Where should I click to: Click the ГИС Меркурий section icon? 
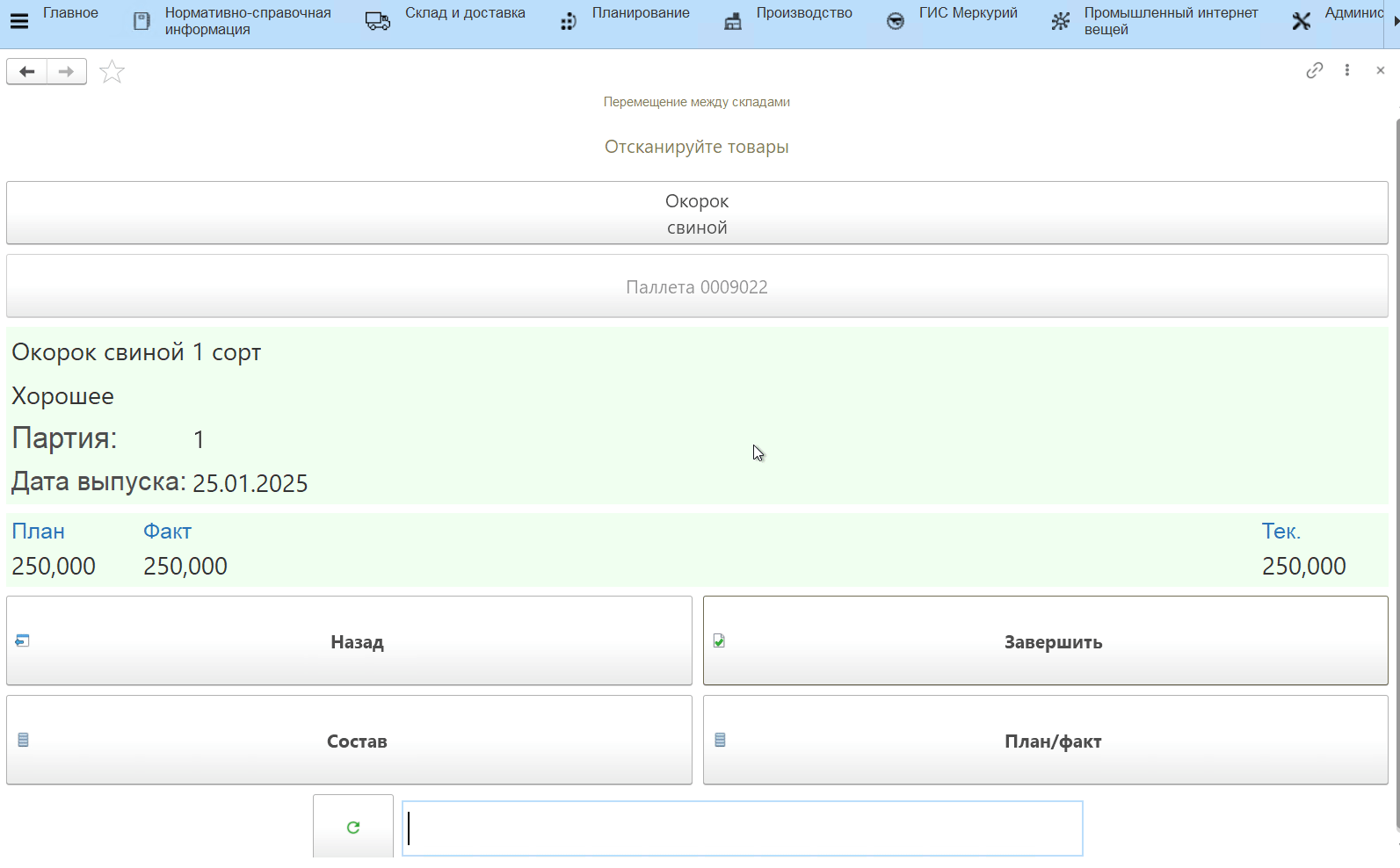(895, 21)
